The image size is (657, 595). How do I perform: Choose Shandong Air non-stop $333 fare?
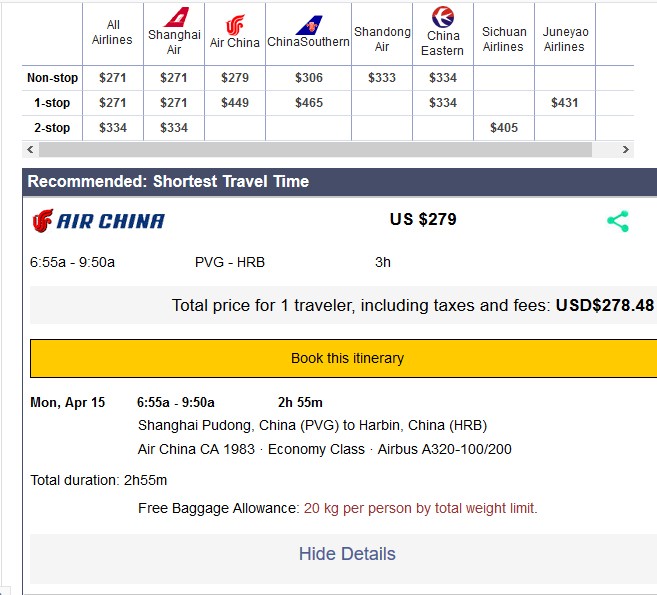coord(382,78)
